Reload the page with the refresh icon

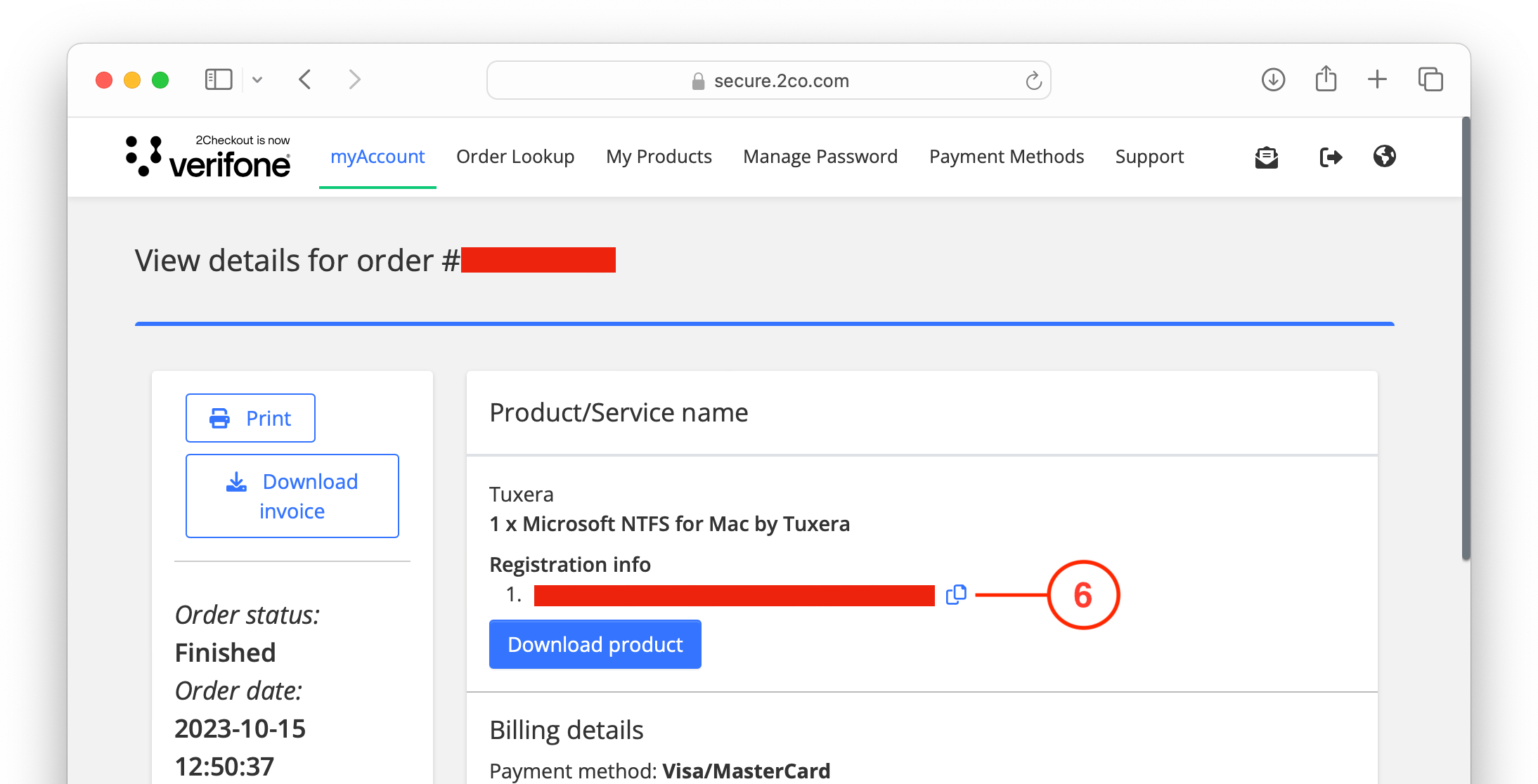(1033, 81)
